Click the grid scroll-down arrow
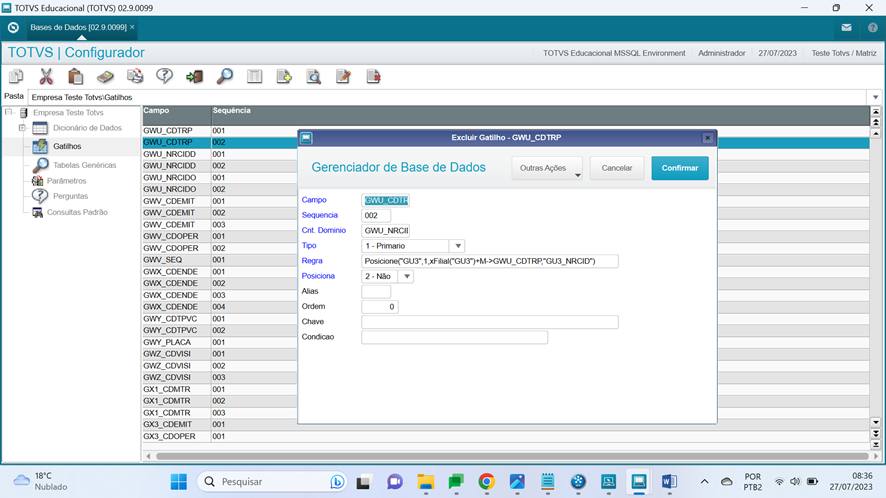 [875, 422]
